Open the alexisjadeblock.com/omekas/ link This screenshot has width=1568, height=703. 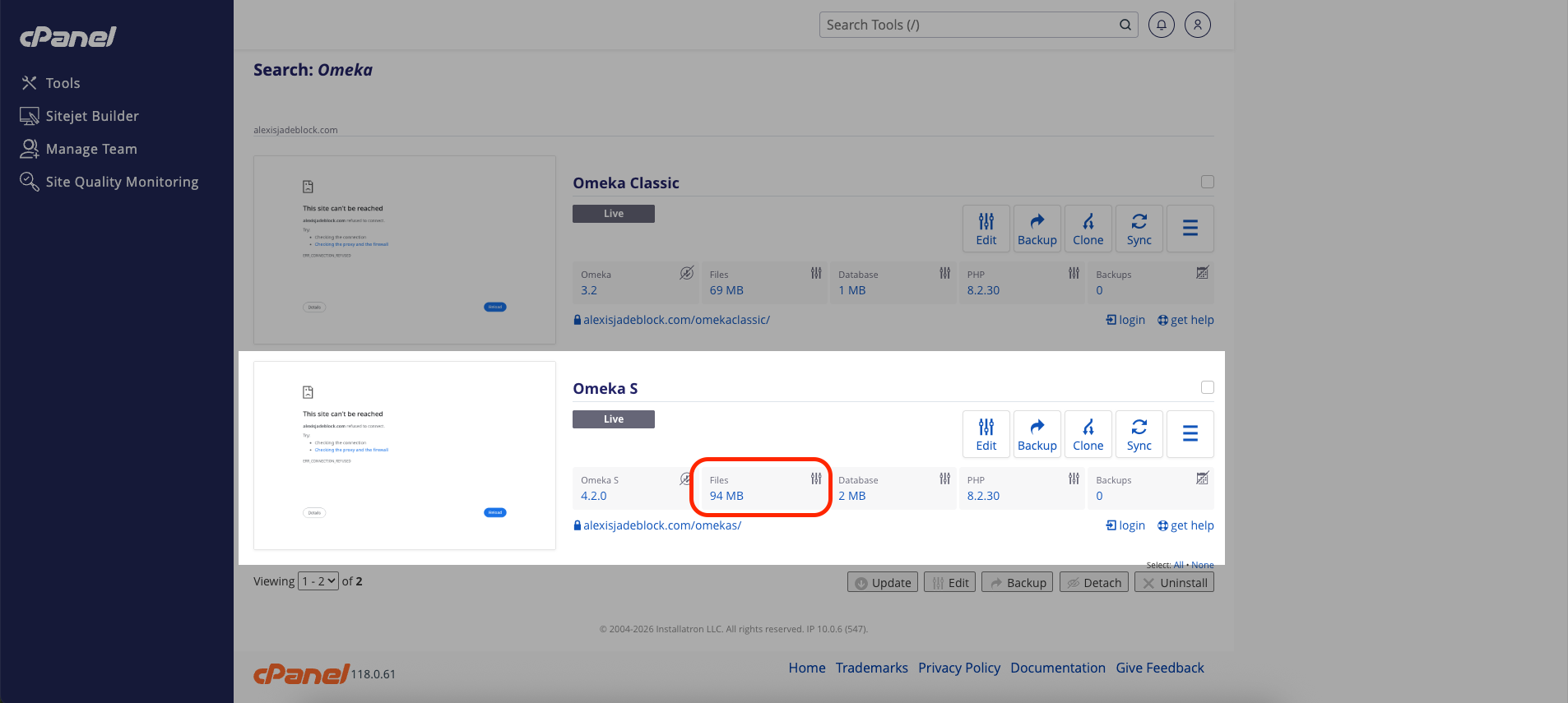click(662, 525)
